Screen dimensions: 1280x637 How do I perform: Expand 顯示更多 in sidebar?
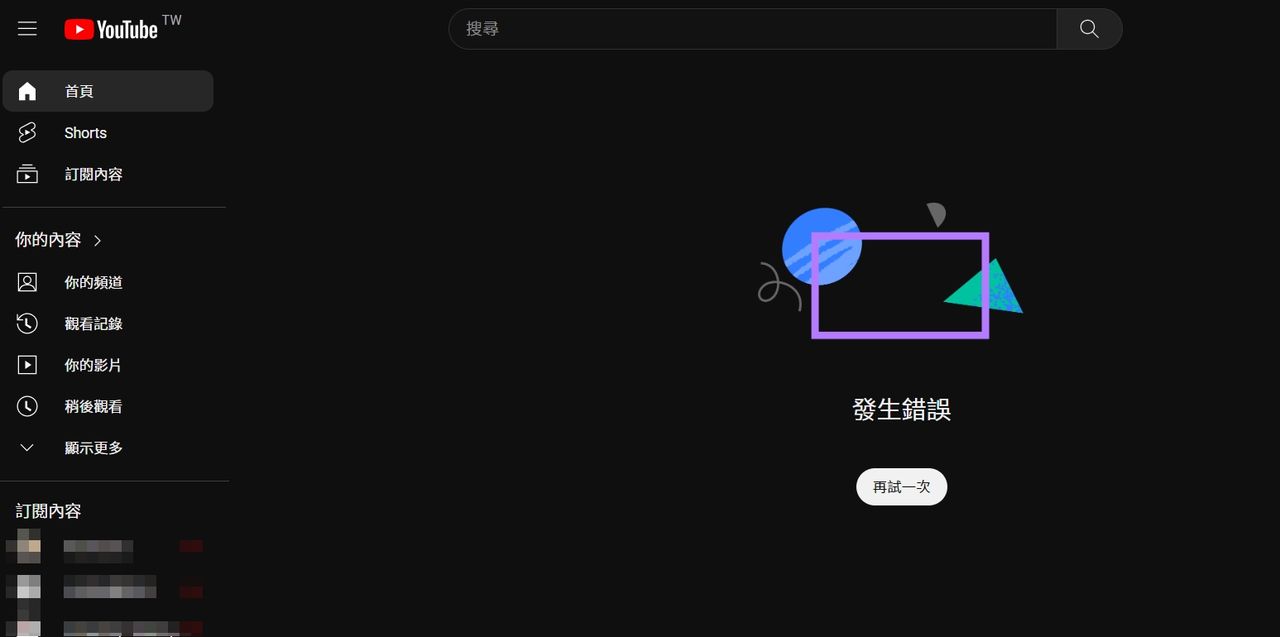(x=108, y=448)
